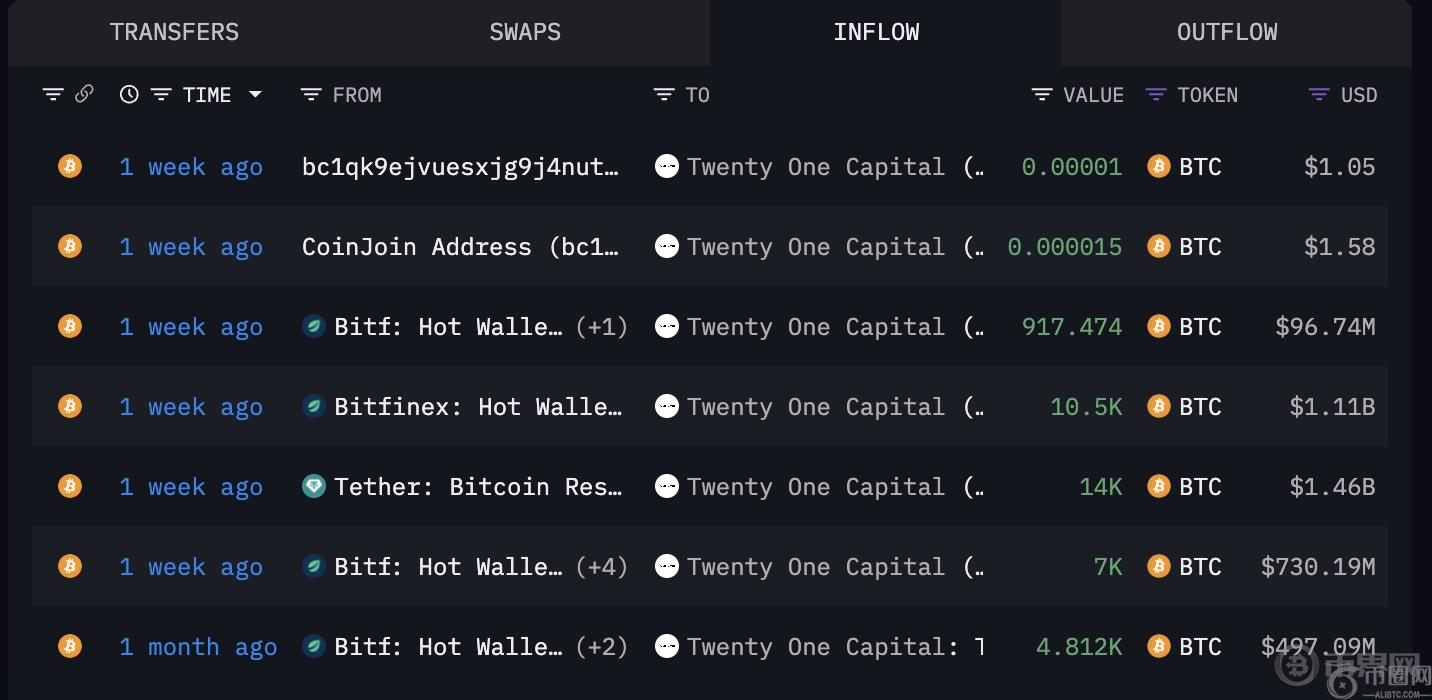Viewport: 1432px width, 700px height.
Task: Click the Bitcoin icon beside 917.474 value
Action: pos(1158,326)
